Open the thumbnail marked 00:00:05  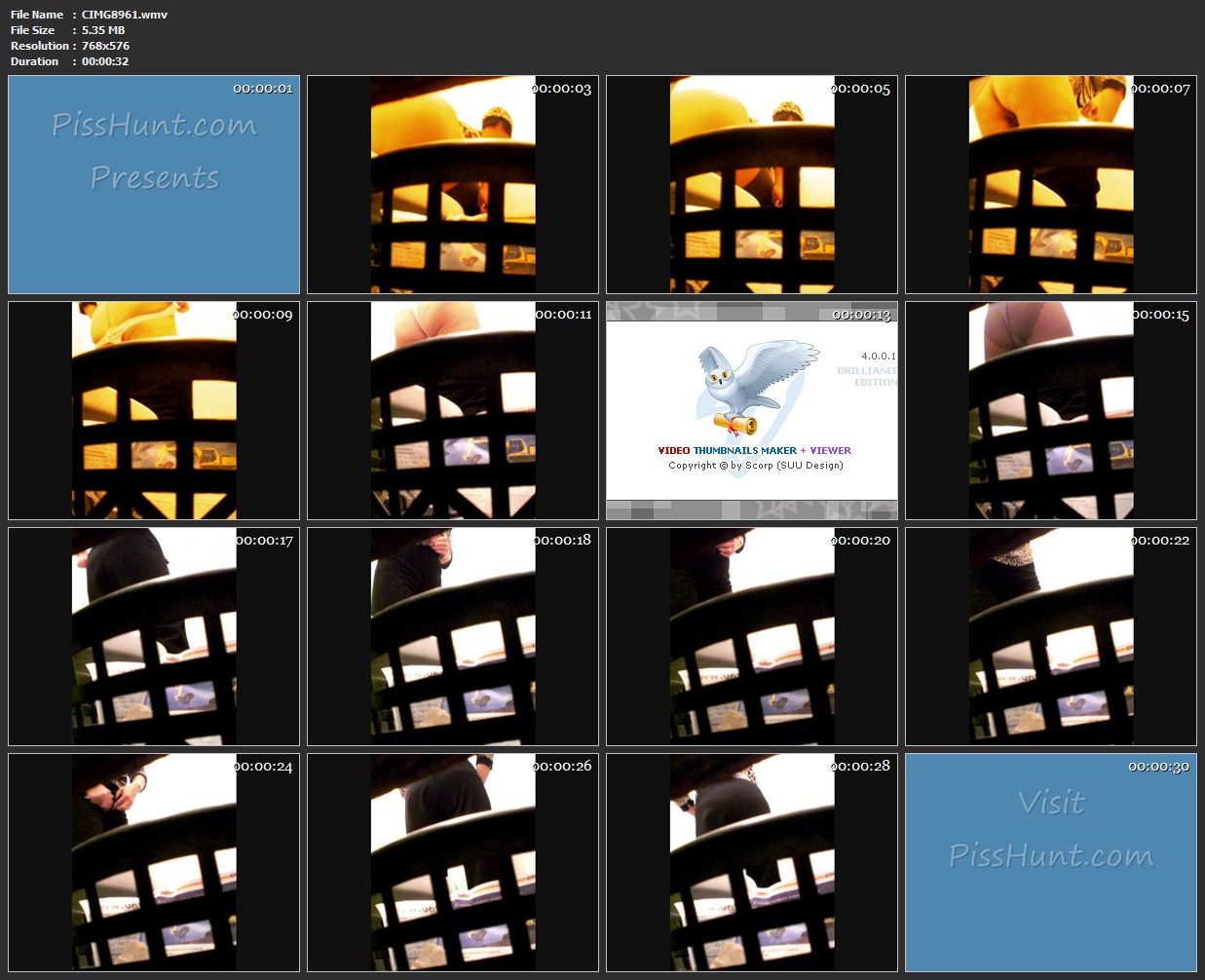[x=752, y=185]
